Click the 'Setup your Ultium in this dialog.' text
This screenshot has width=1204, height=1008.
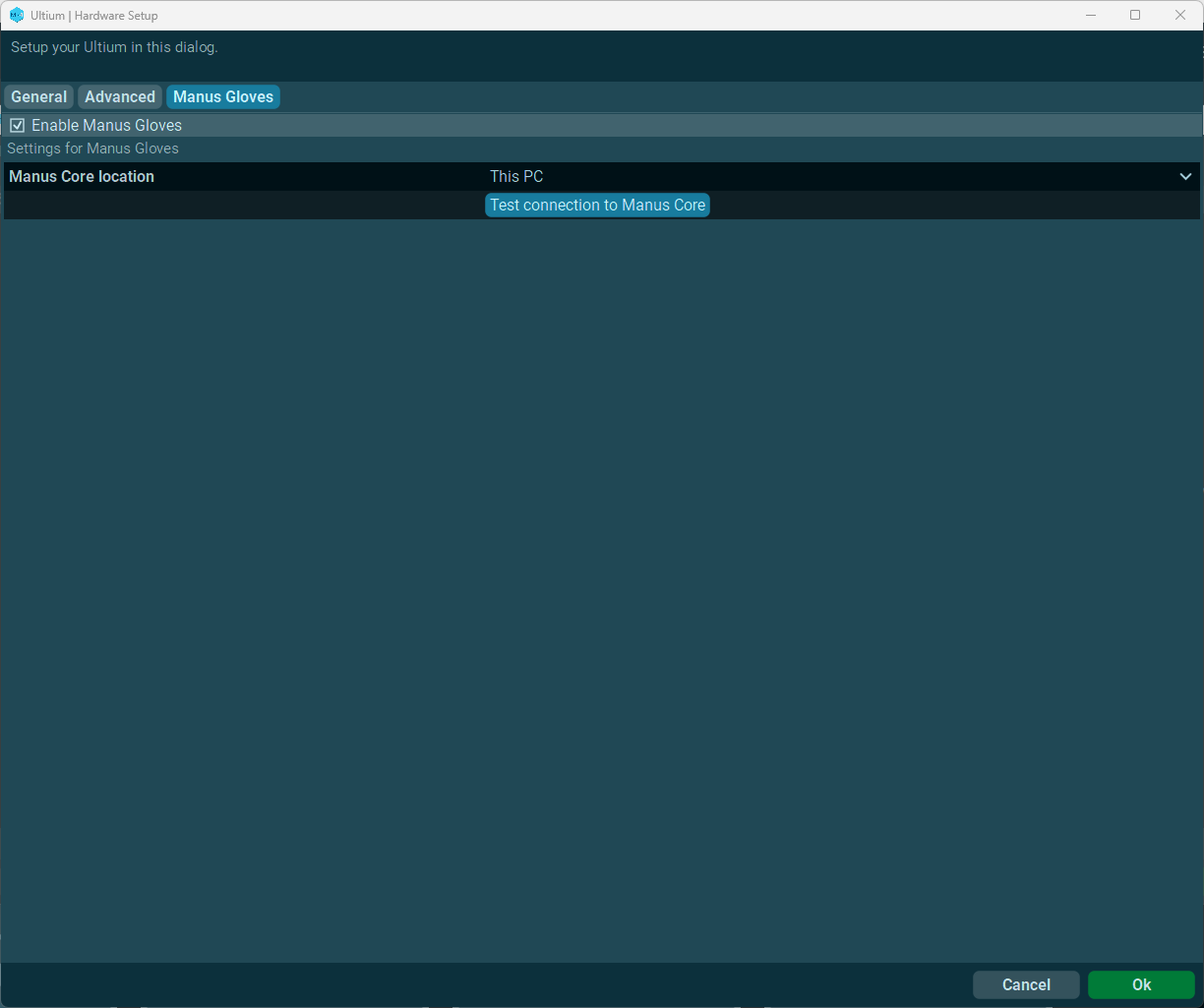pos(114,47)
